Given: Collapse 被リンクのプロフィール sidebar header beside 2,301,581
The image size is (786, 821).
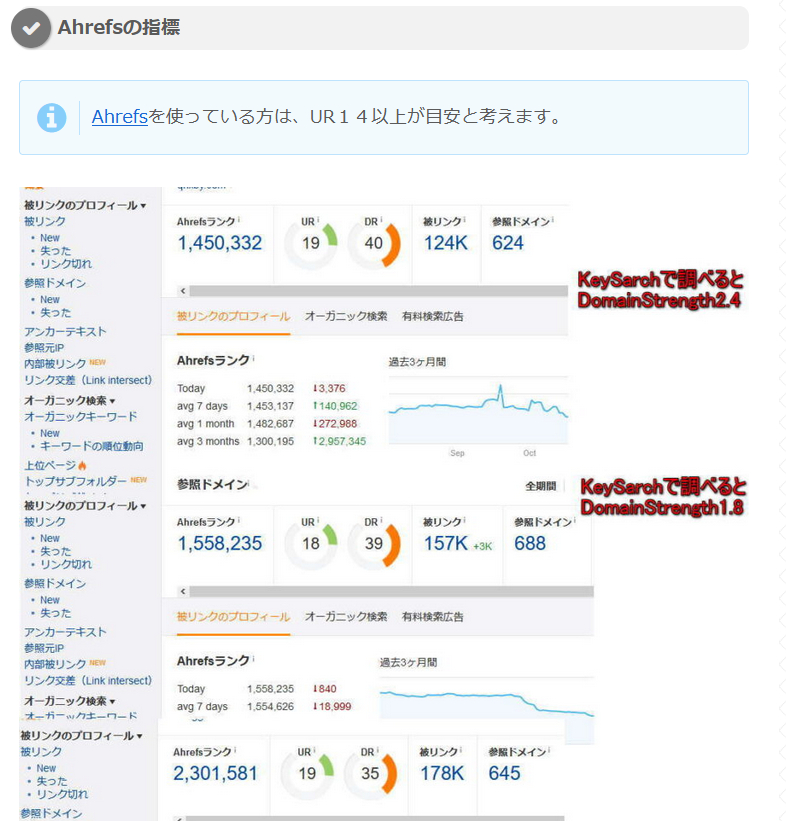Looking at the screenshot, I should (x=81, y=736).
